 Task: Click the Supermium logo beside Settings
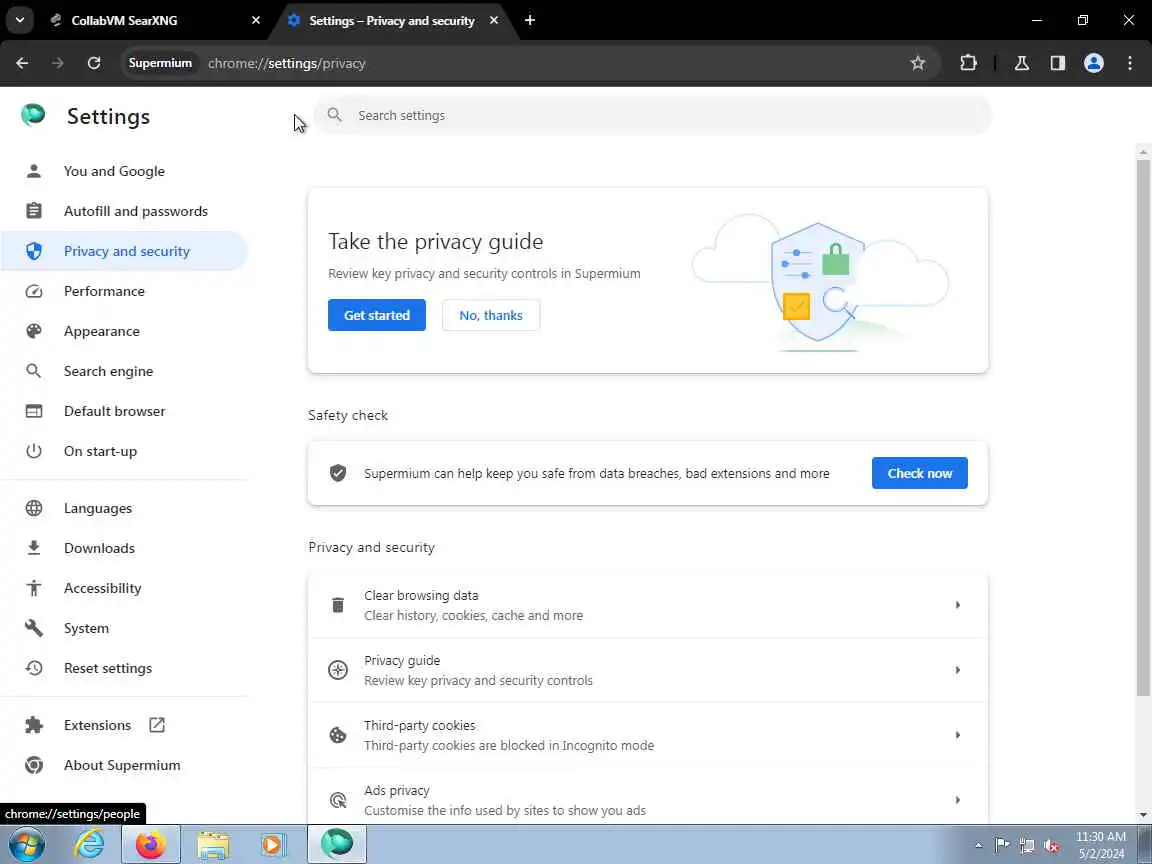33,115
